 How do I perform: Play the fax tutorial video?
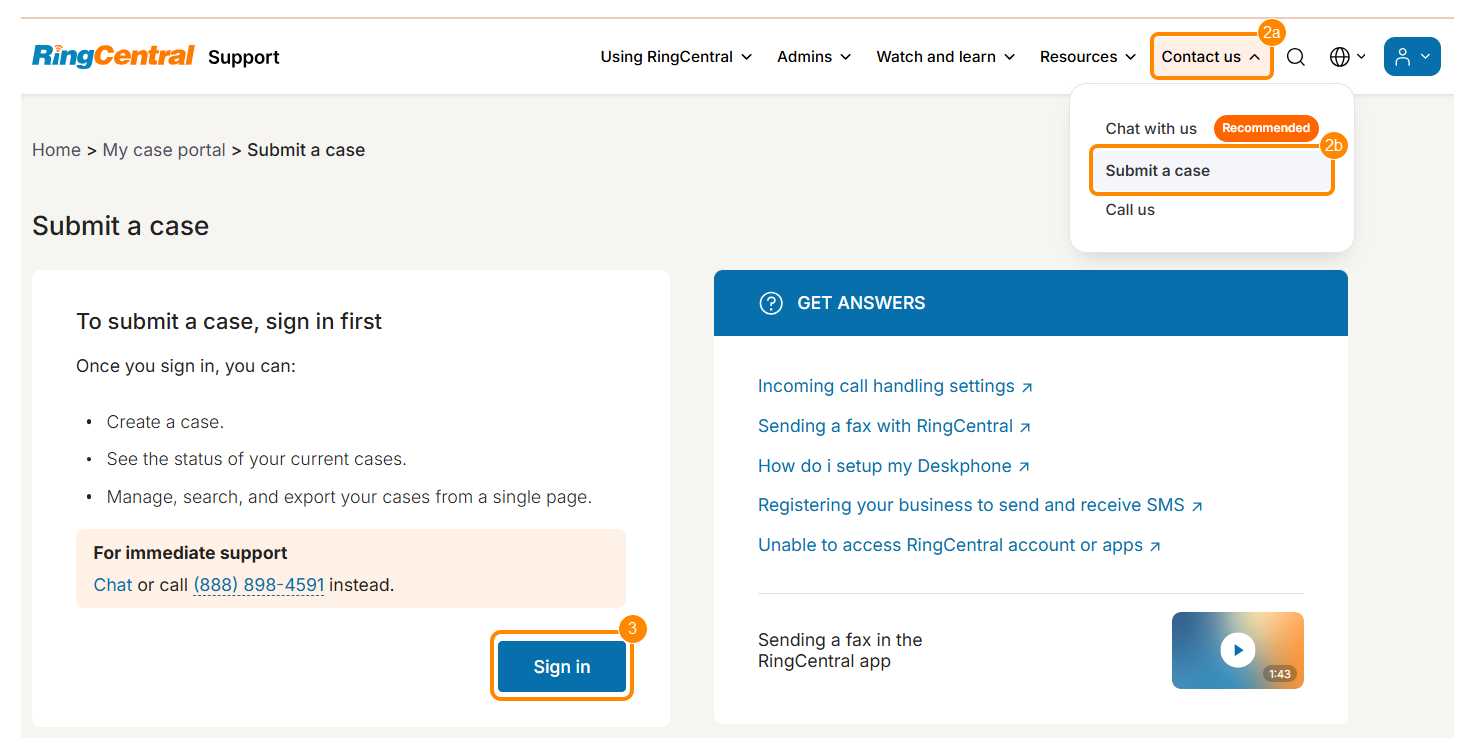1237,650
